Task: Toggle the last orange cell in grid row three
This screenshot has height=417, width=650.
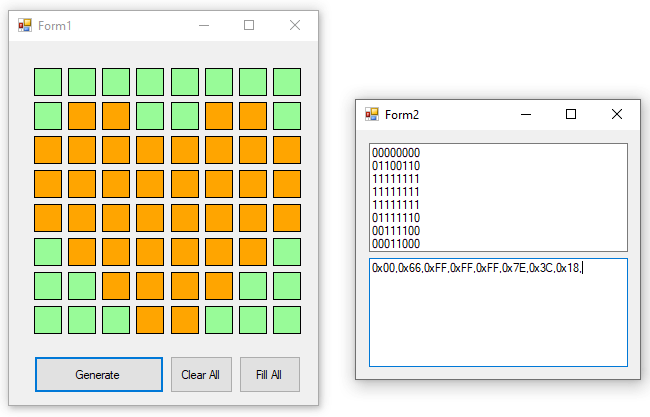Action: point(287,150)
